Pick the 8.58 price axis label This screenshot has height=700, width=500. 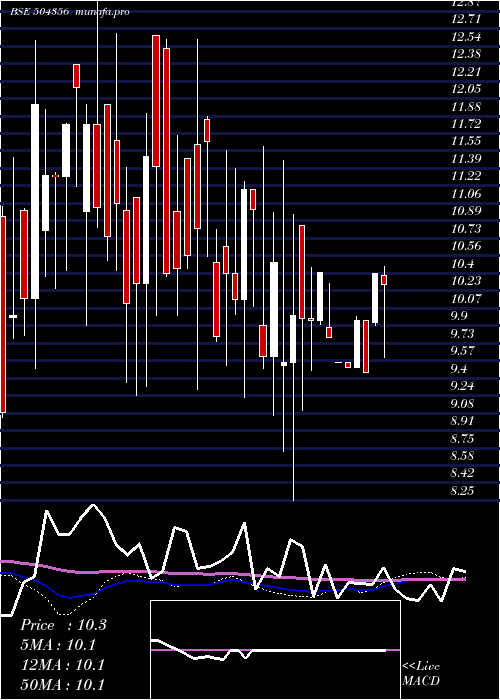pyautogui.click(x=462, y=456)
